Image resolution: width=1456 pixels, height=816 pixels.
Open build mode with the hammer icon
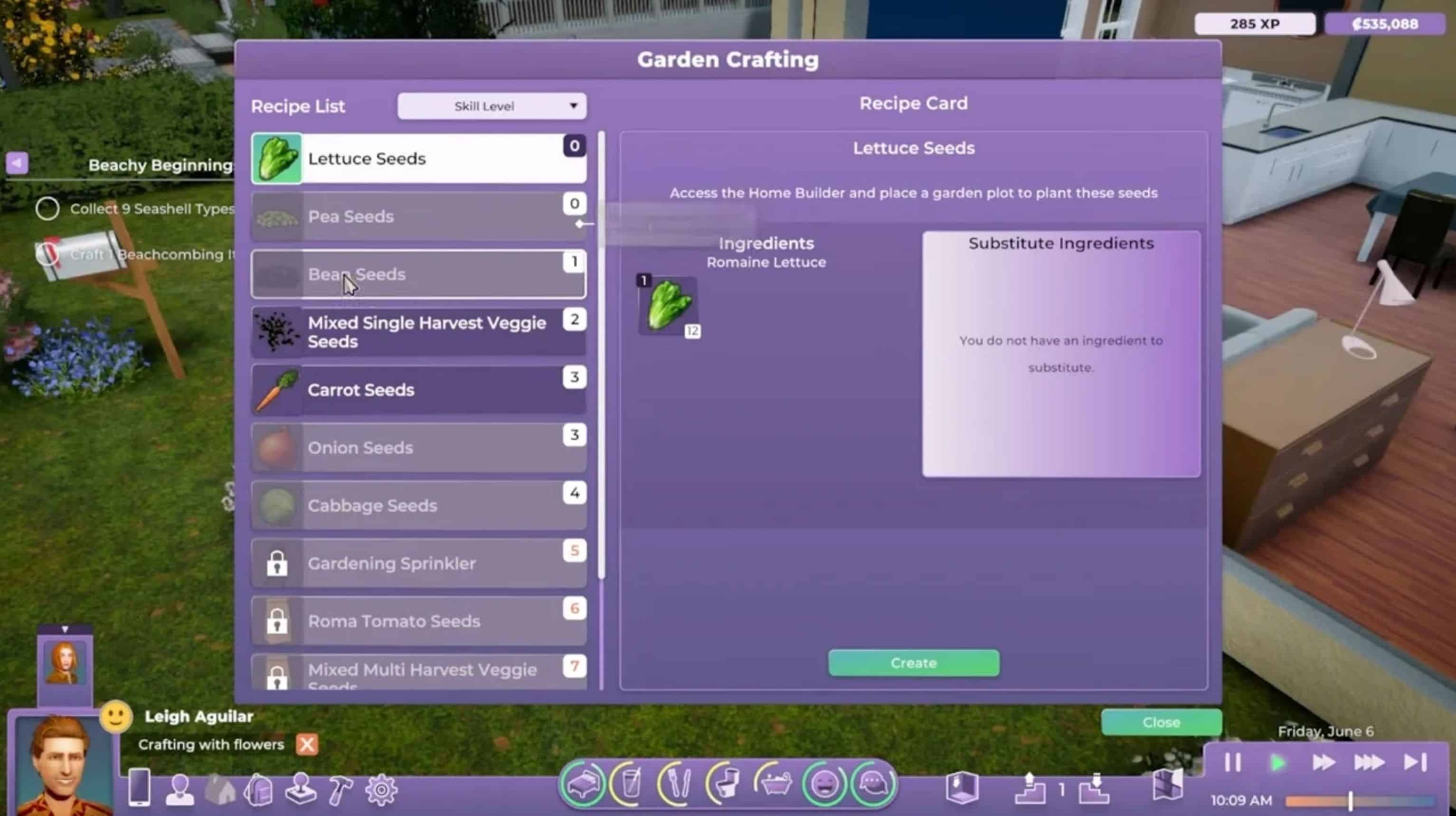pyautogui.click(x=340, y=789)
